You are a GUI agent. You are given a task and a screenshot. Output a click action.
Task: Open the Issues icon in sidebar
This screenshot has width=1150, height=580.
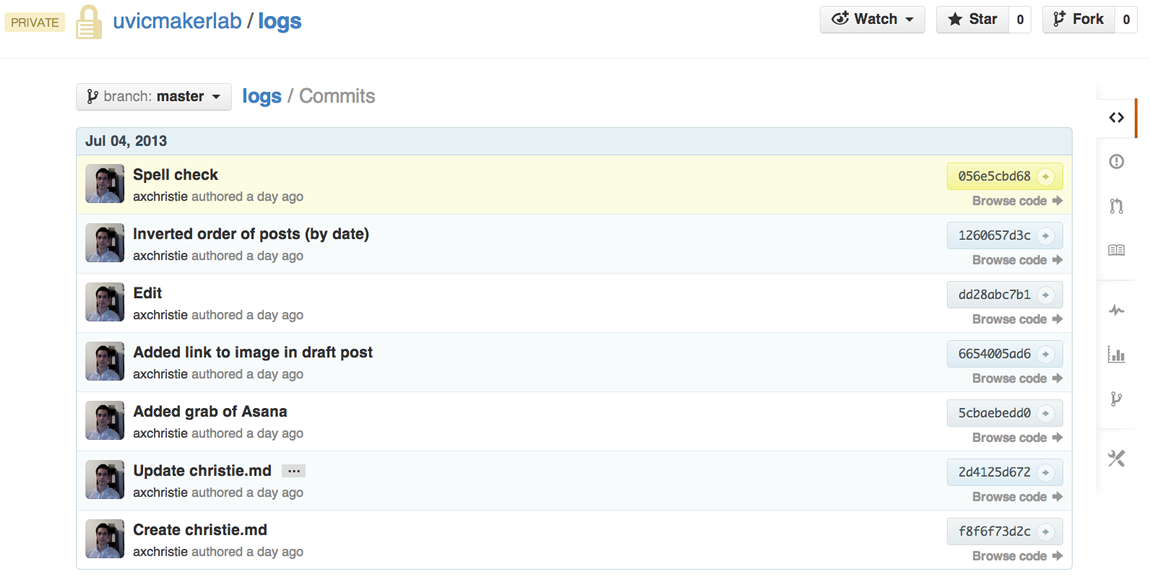[1116, 162]
